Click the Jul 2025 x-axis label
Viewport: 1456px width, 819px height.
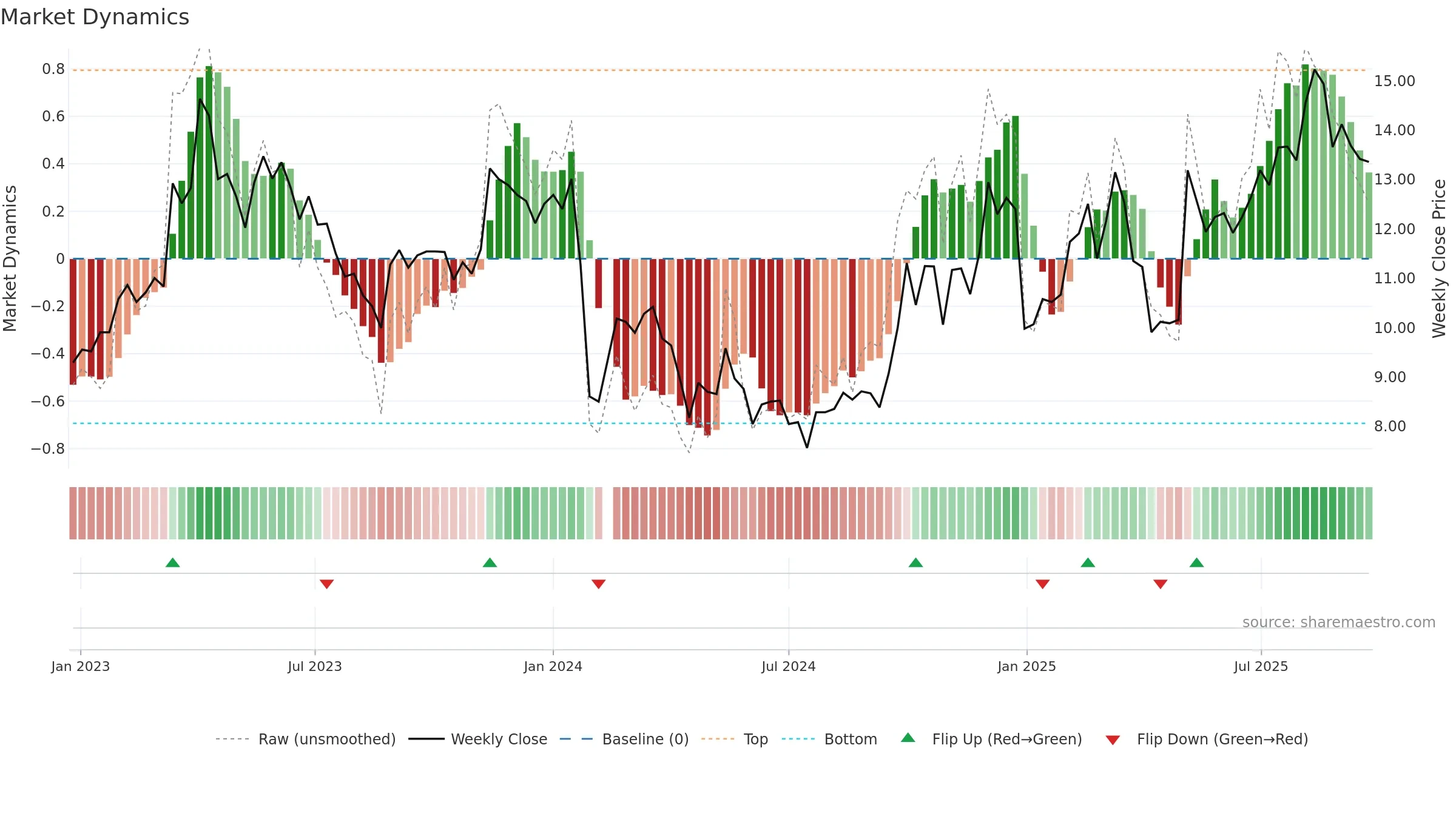tap(1261, 667)
